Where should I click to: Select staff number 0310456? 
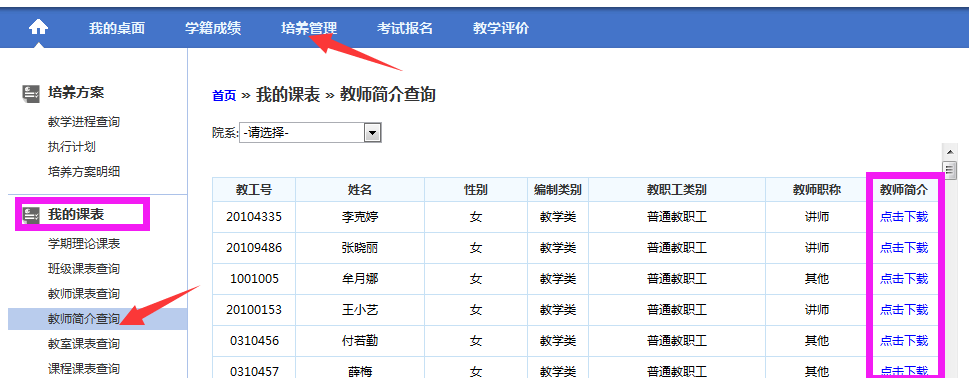point(254,340)
